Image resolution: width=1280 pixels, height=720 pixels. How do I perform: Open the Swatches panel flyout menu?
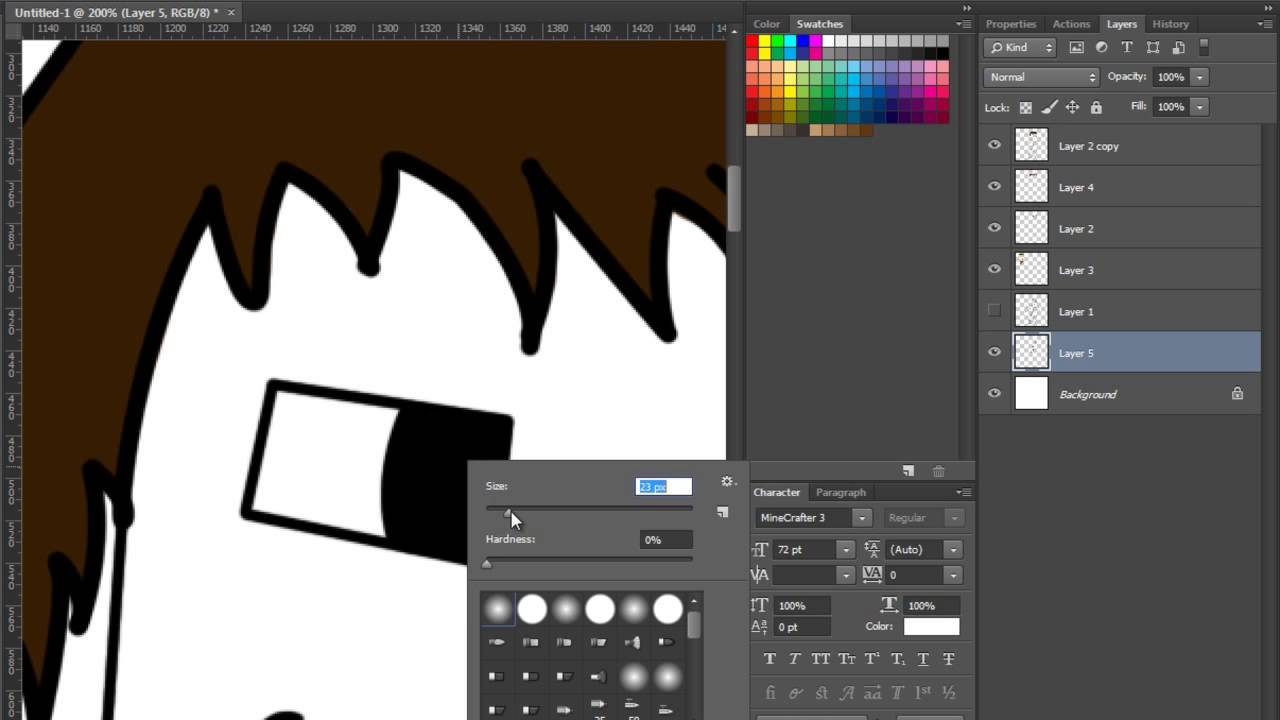[x=963, y=24]
